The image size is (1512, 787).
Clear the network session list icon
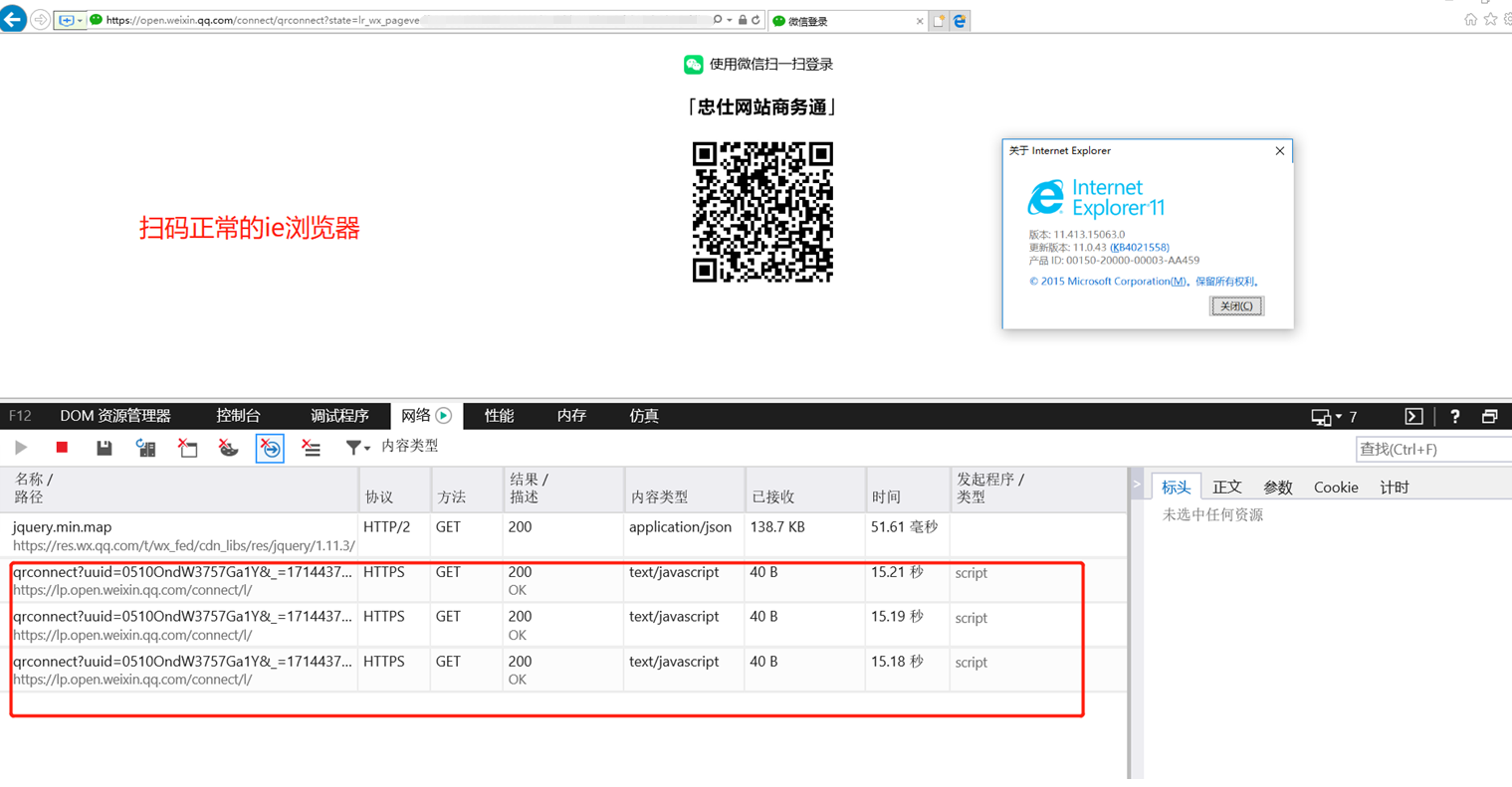312,448
